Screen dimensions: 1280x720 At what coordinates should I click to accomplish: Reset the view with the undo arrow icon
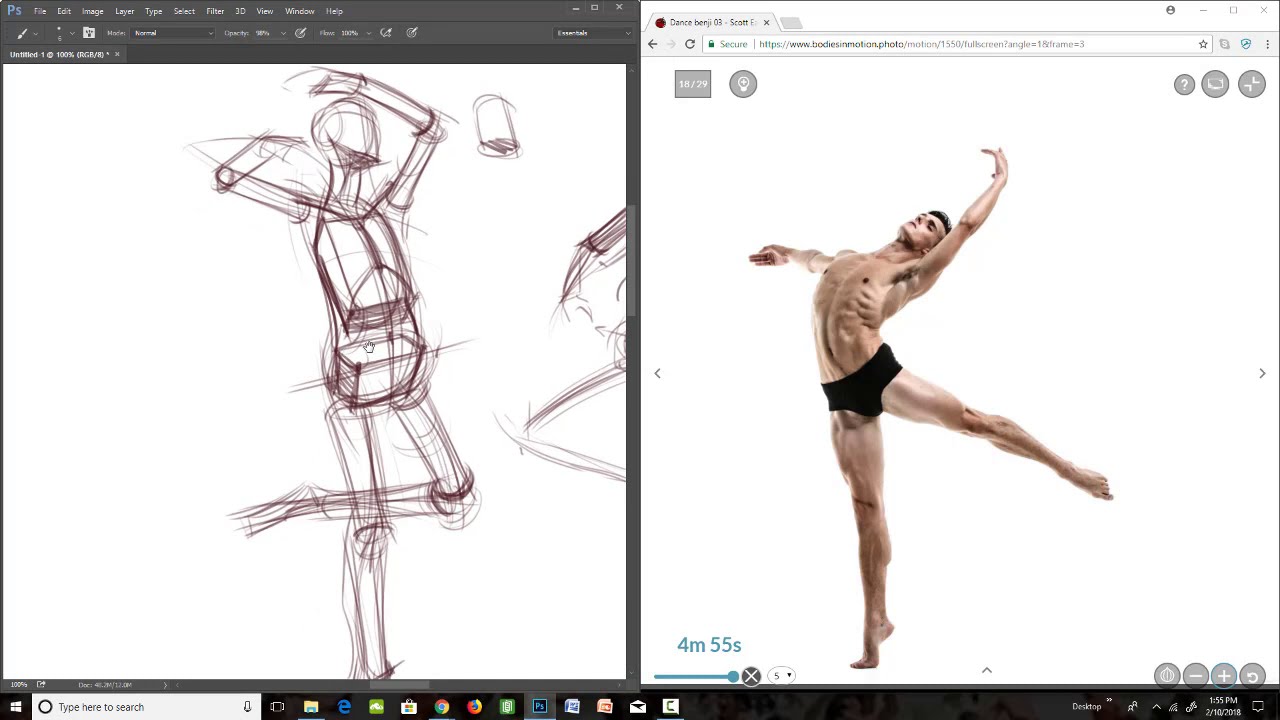click(1252, 676)
